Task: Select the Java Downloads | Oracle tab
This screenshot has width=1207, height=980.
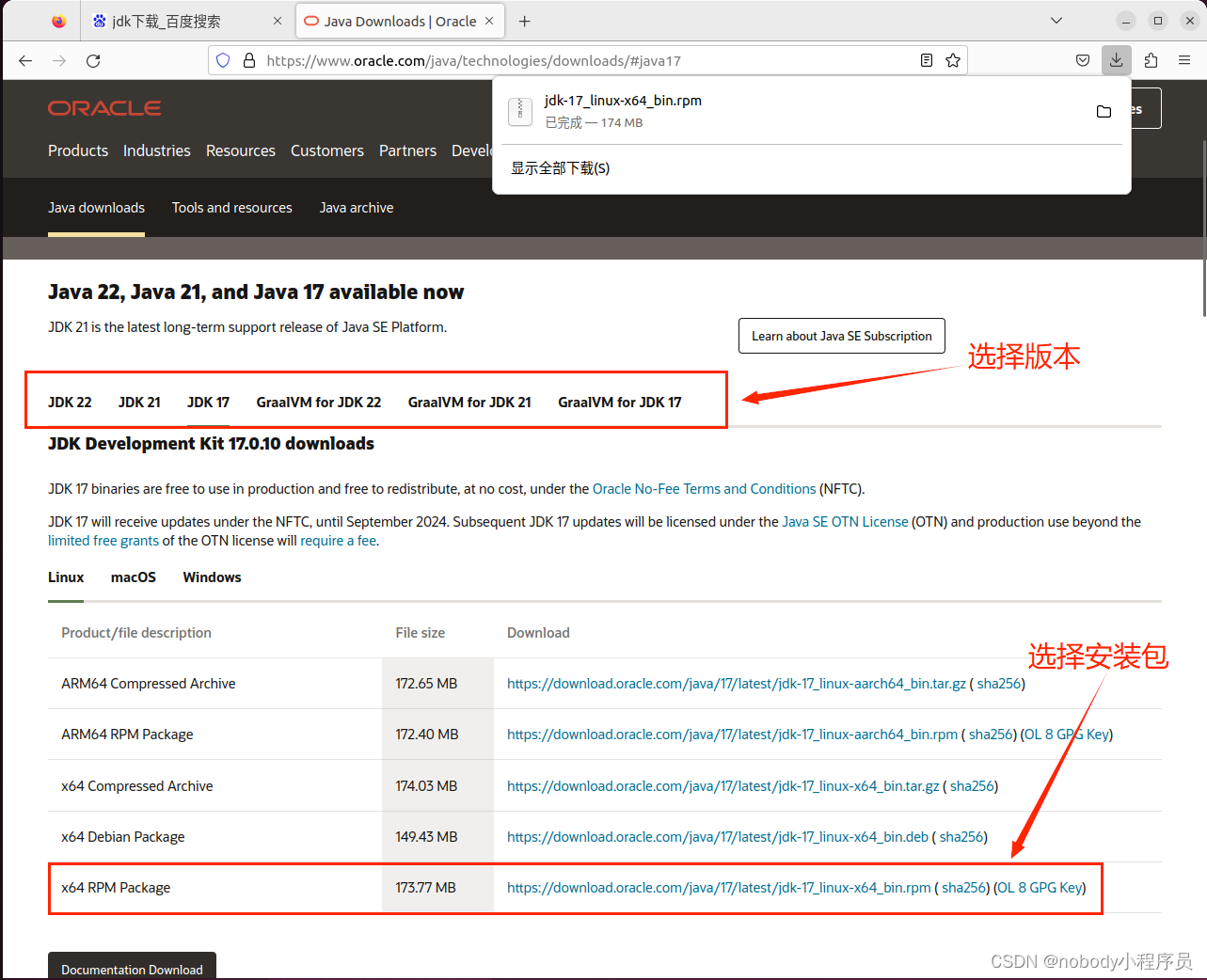Action: 401,21
